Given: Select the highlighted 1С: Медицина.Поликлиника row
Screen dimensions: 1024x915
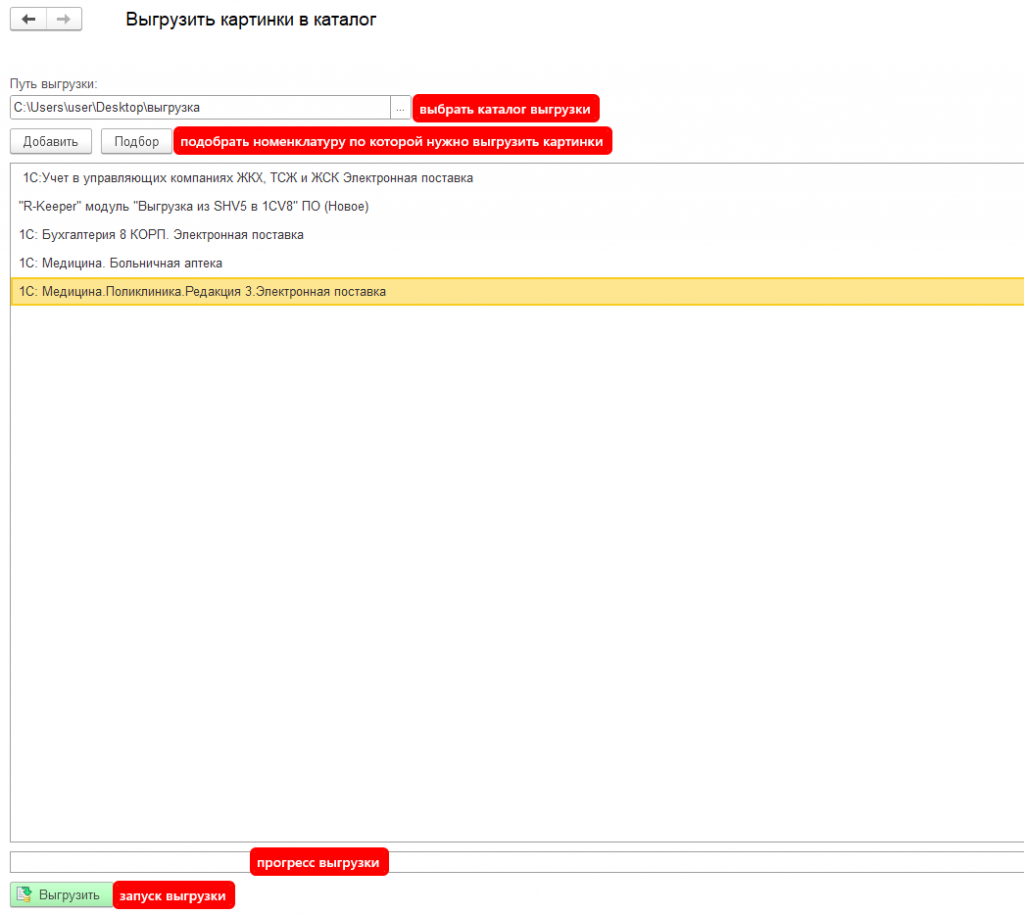Looking at the screenshot, I should pos(517,291).
